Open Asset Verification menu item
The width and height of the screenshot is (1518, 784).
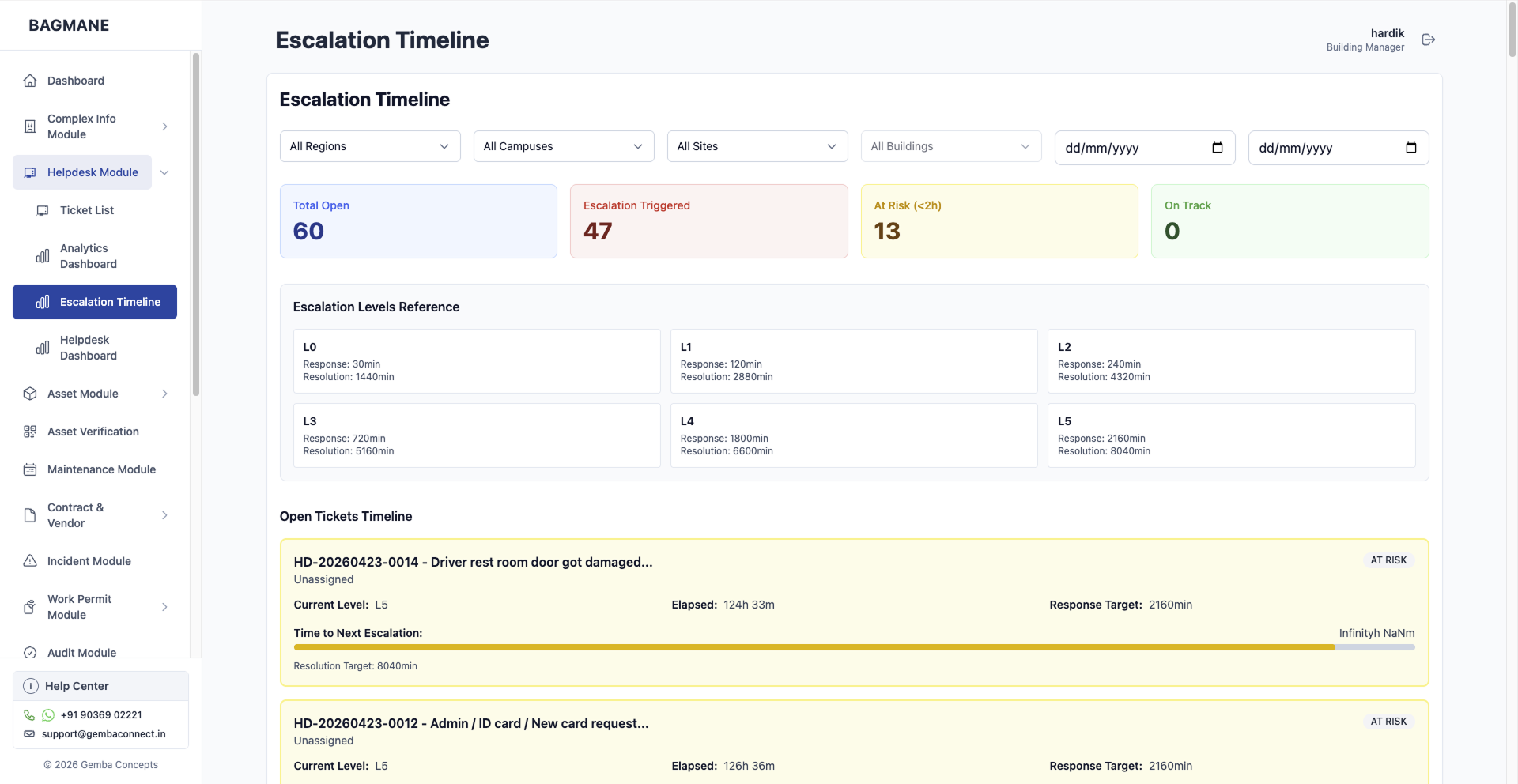(95, 432)
